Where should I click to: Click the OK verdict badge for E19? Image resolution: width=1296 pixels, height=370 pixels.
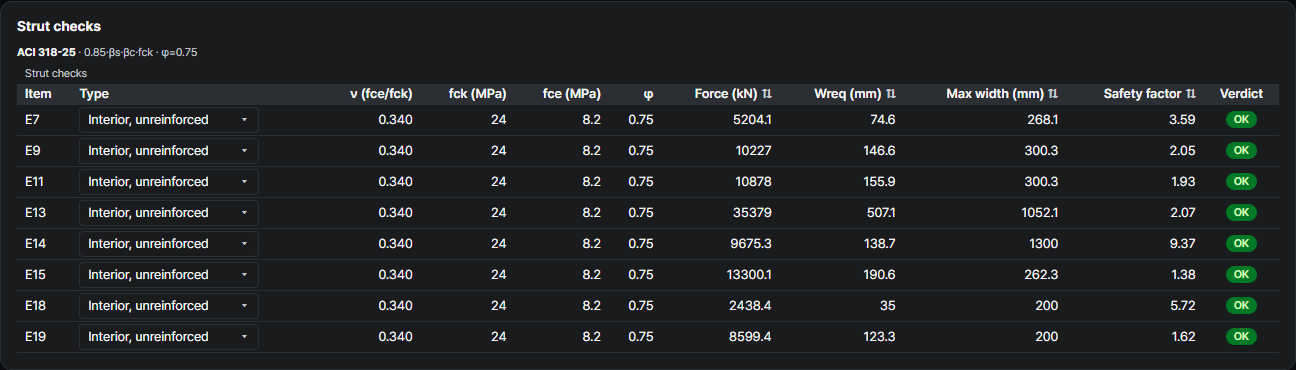click(x=1241, y=337)
